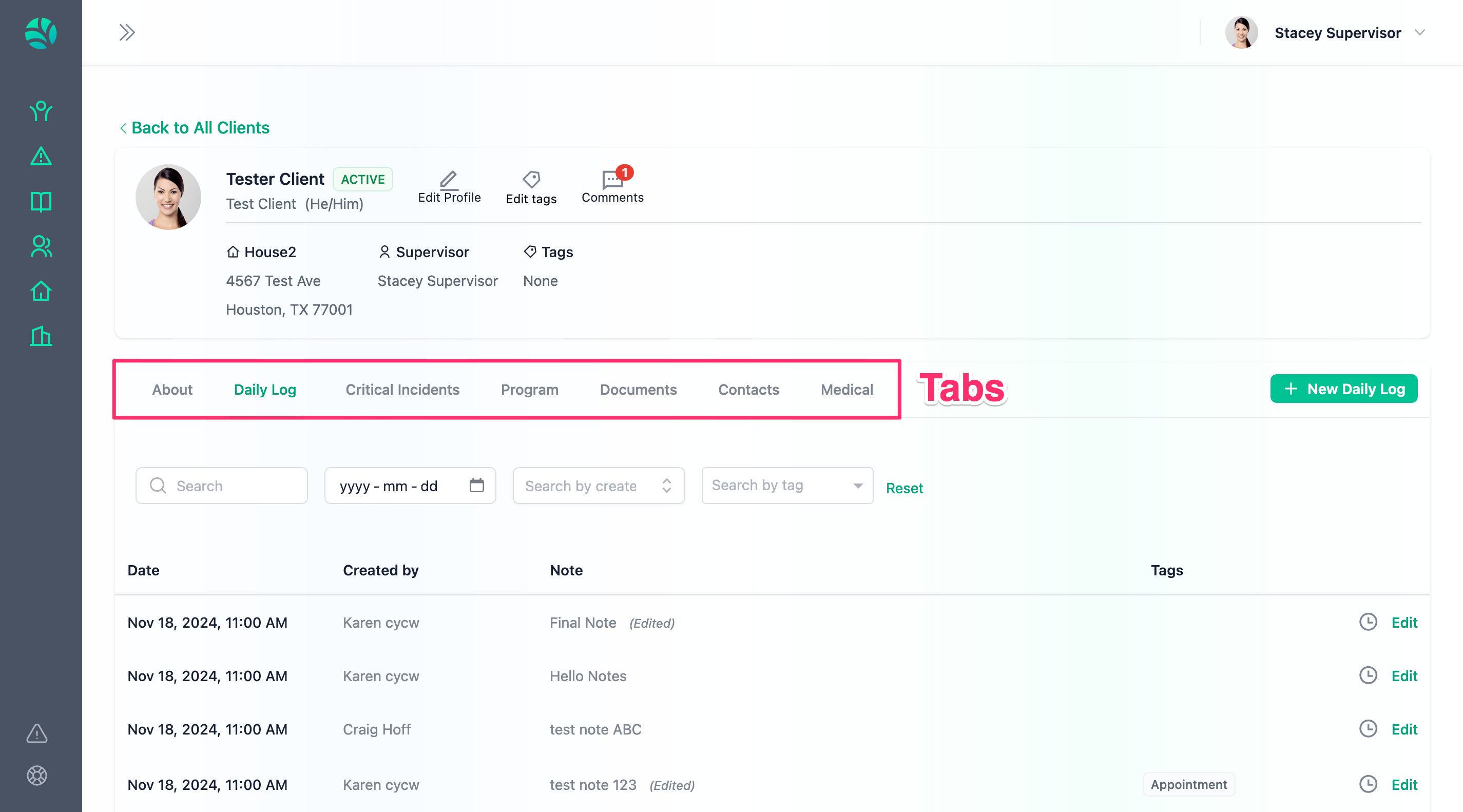Click Back to All Clients link
This screenshot has height=812, width=1463.
[x=195, y=128]
